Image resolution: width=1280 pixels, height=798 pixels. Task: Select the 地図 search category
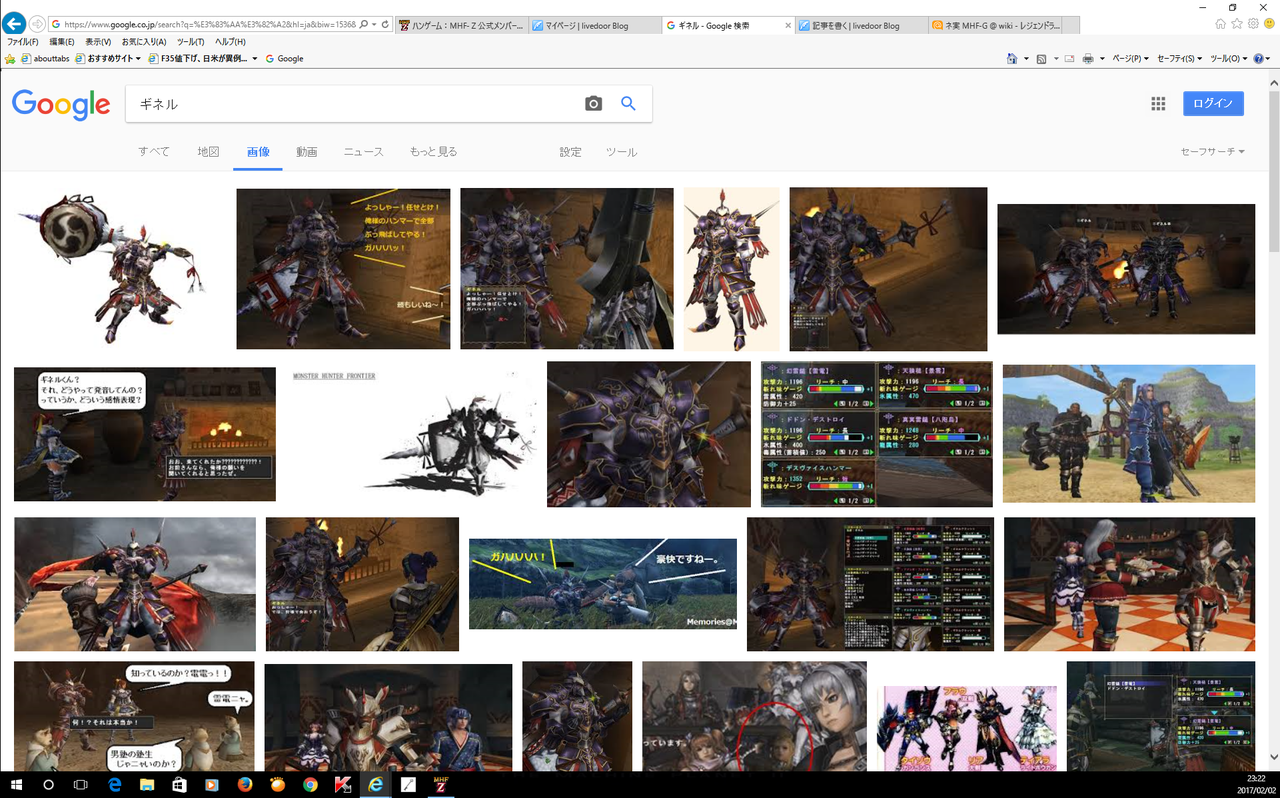click(208, 152)
